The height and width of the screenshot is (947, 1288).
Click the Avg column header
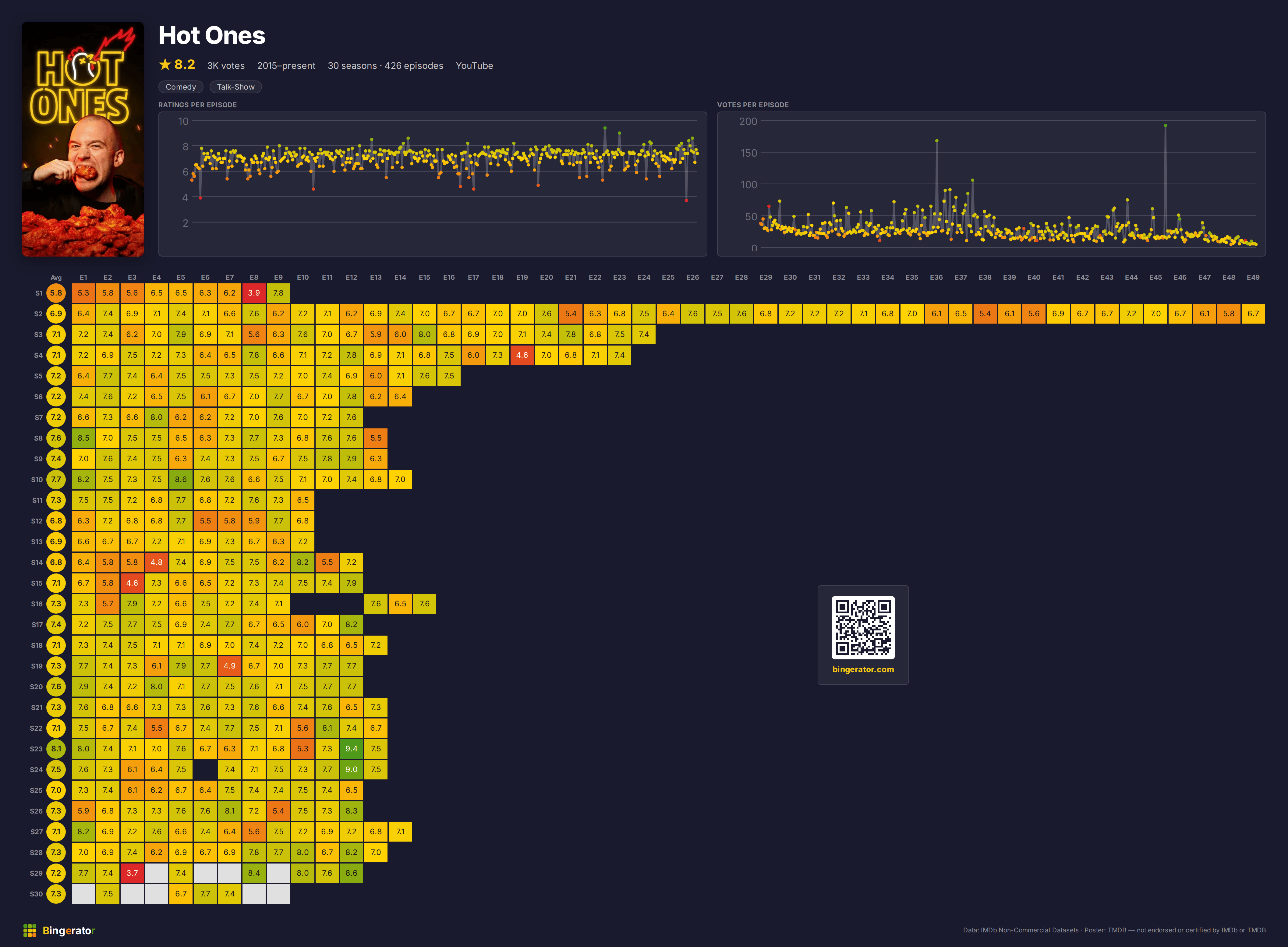click(56, 278)
